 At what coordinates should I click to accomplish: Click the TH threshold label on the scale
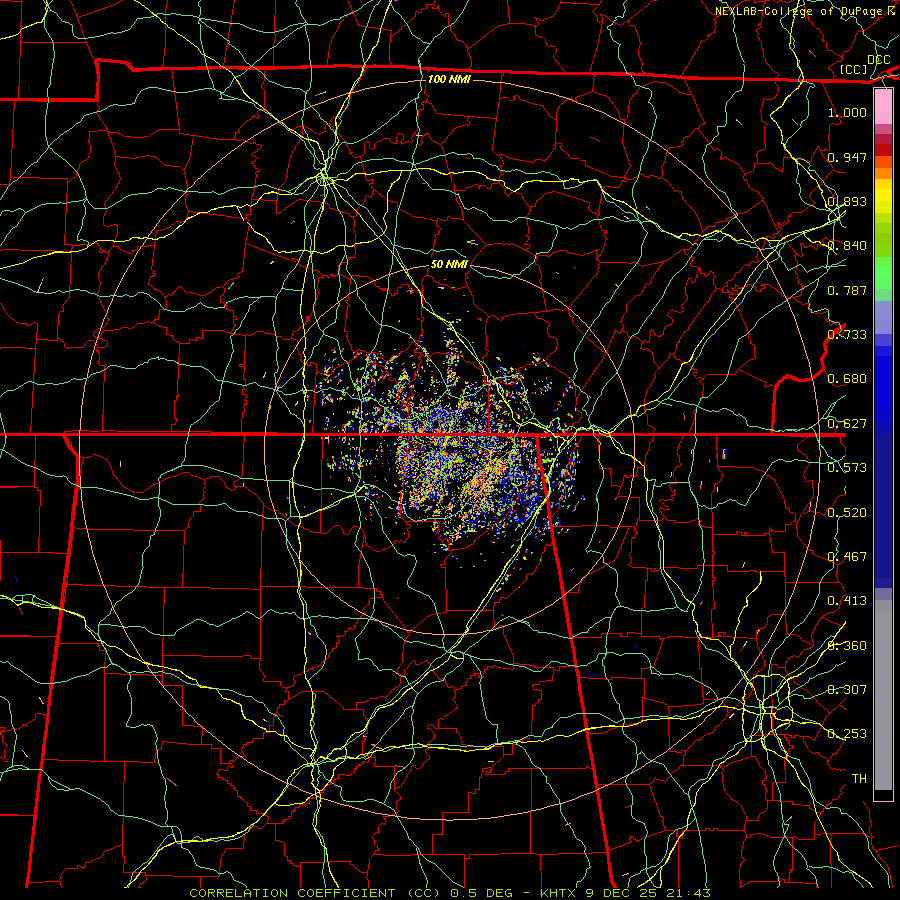click(x=859, y=779)
